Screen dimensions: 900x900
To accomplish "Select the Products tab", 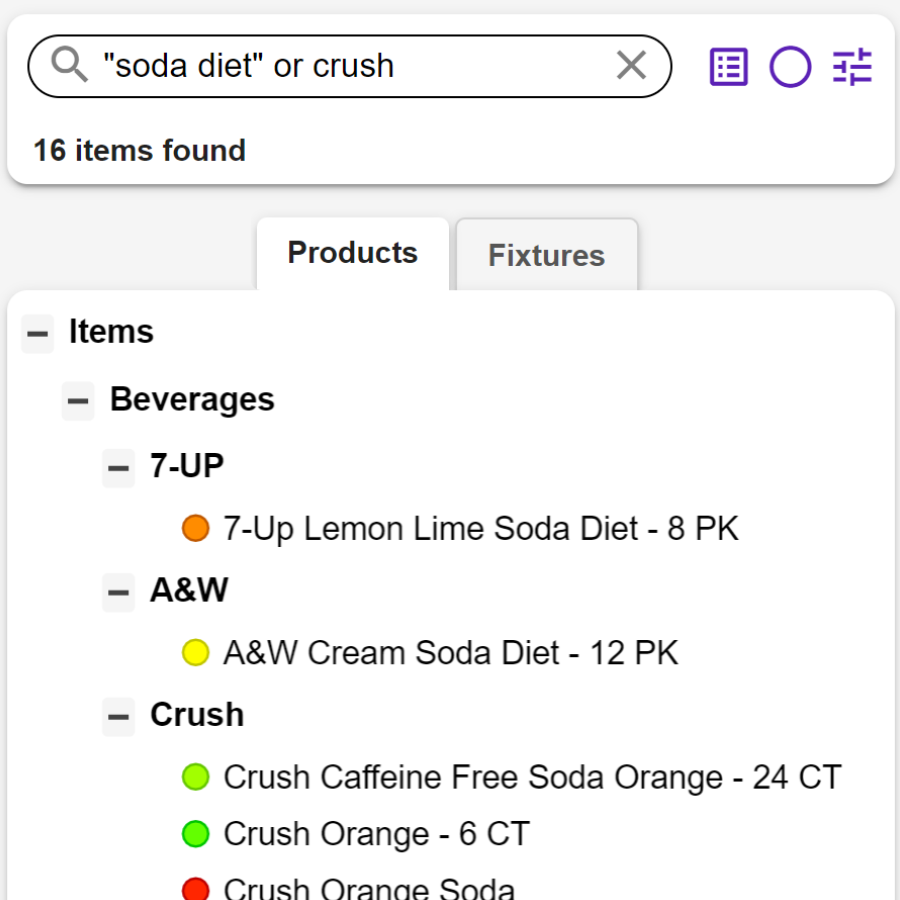I will point(352,253).
